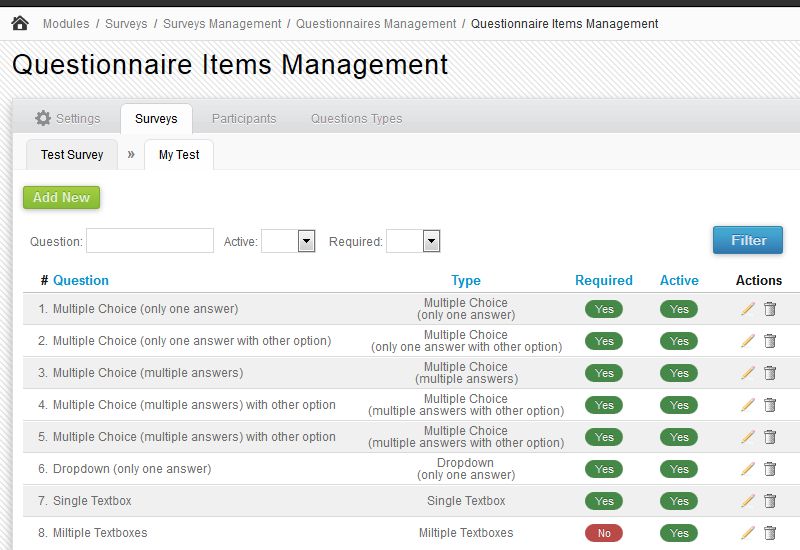The height and width of the screenshot is (550, 800).
Task: Delete question 3 Multiple Choice (multiple answers)
Action: click(770, 373)
